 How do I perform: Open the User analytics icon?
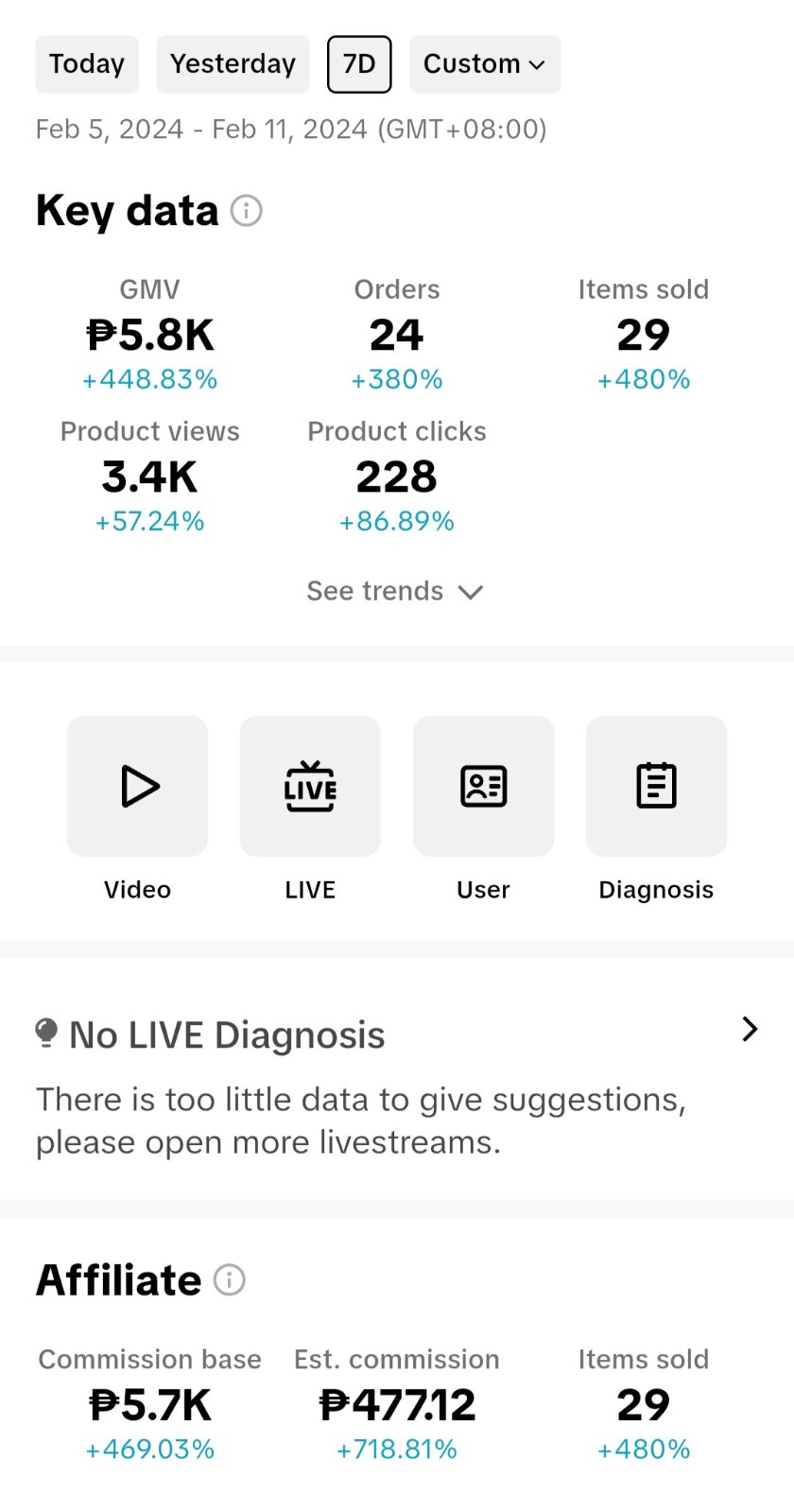483,786
